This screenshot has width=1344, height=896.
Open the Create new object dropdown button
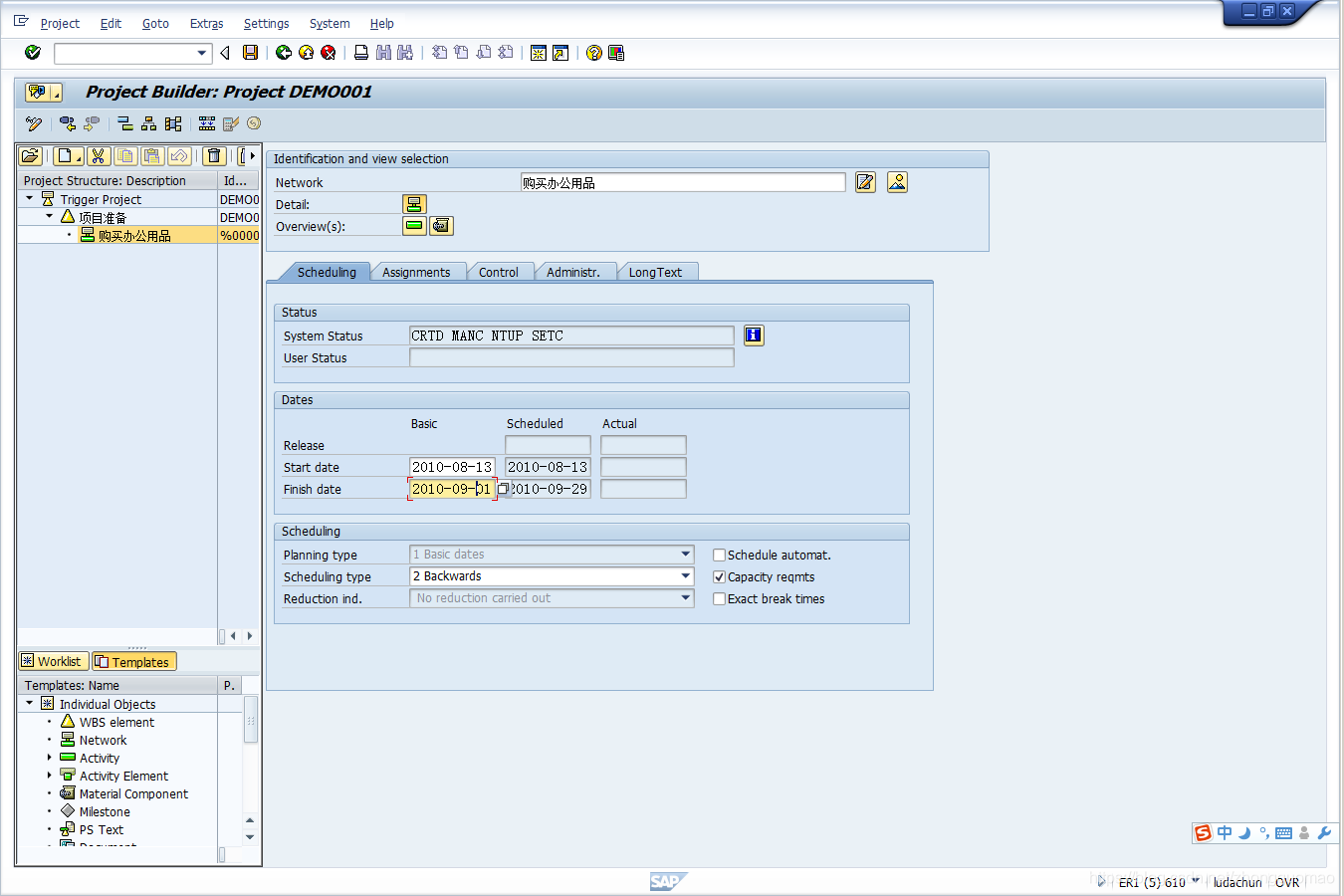pyautogui.click(x=68, y=155)
